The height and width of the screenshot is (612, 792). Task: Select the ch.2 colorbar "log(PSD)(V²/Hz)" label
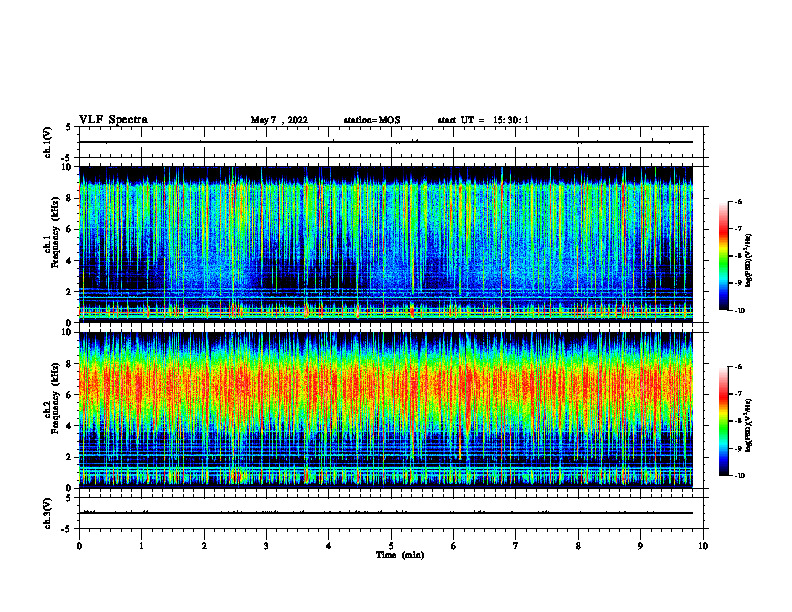[x=750, y=425]
